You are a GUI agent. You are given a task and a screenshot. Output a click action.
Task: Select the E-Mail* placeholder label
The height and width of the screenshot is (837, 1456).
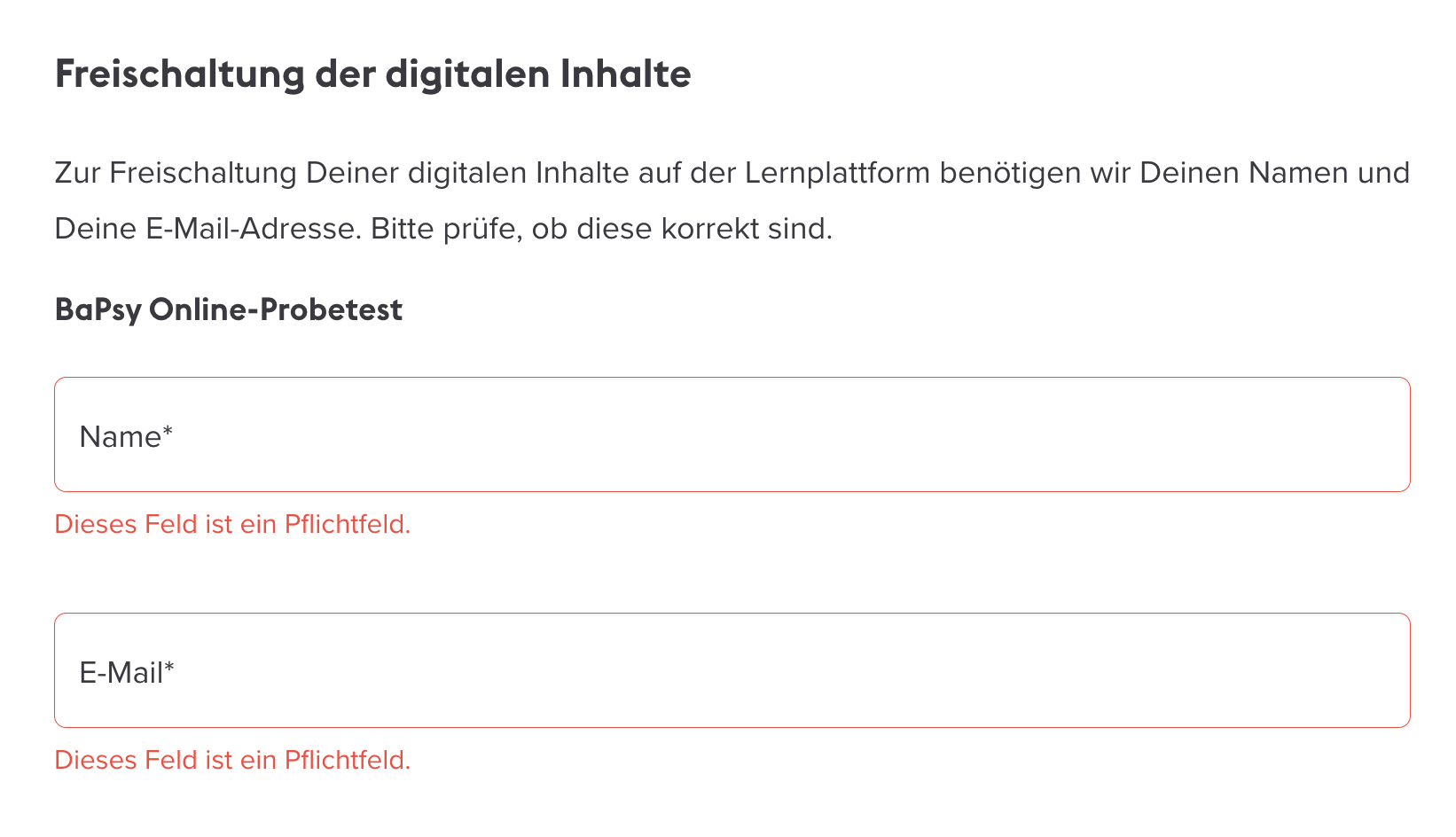pos(127,671)
